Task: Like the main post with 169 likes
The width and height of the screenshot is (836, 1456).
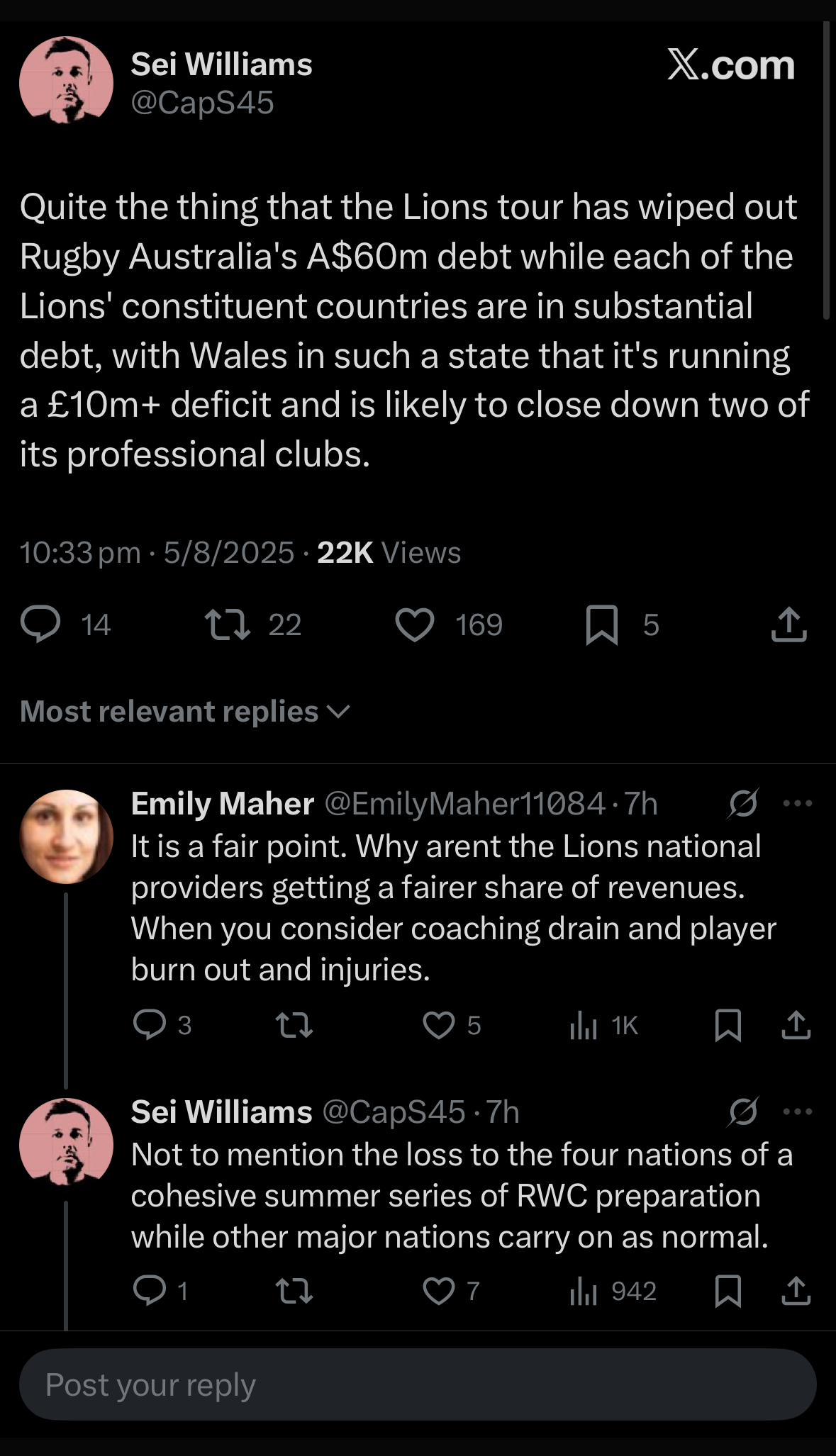Action: click(x=415, y=625)
